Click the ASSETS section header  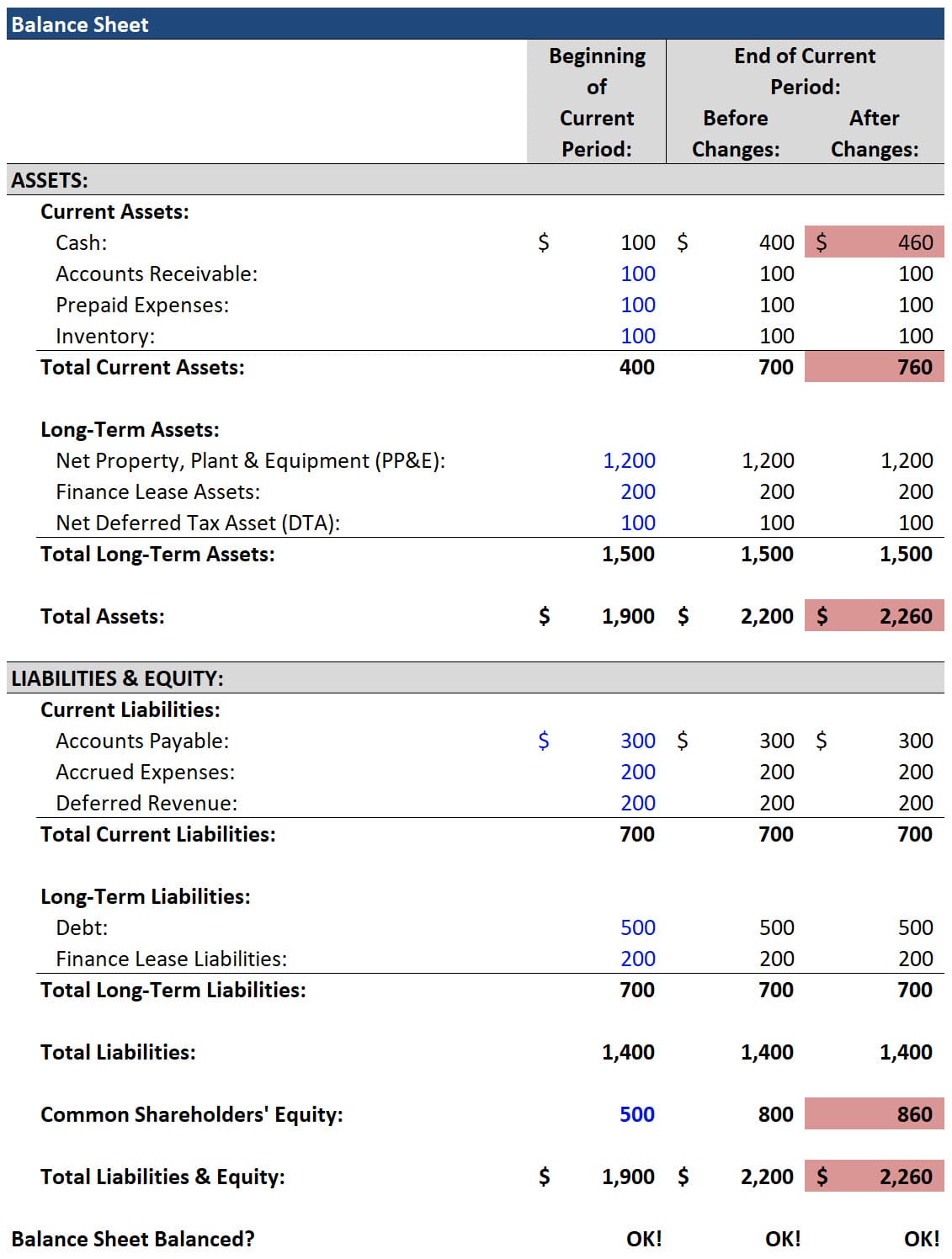pos(46,179)
